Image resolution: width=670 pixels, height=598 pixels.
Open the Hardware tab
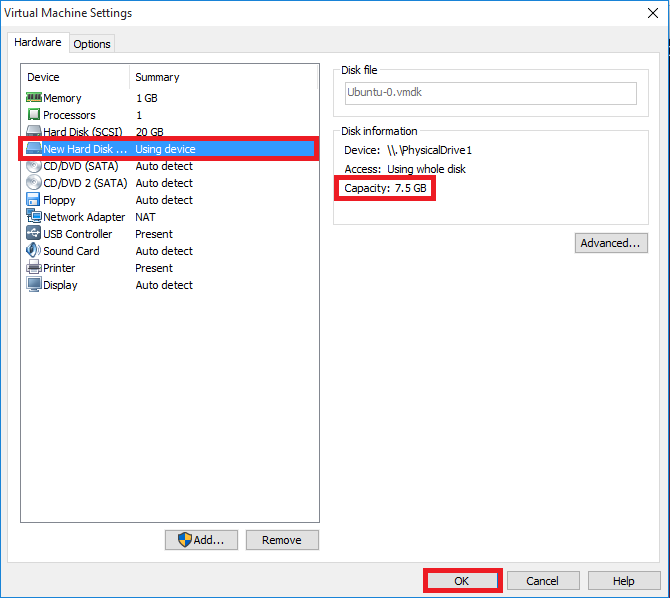coord(38,43)
